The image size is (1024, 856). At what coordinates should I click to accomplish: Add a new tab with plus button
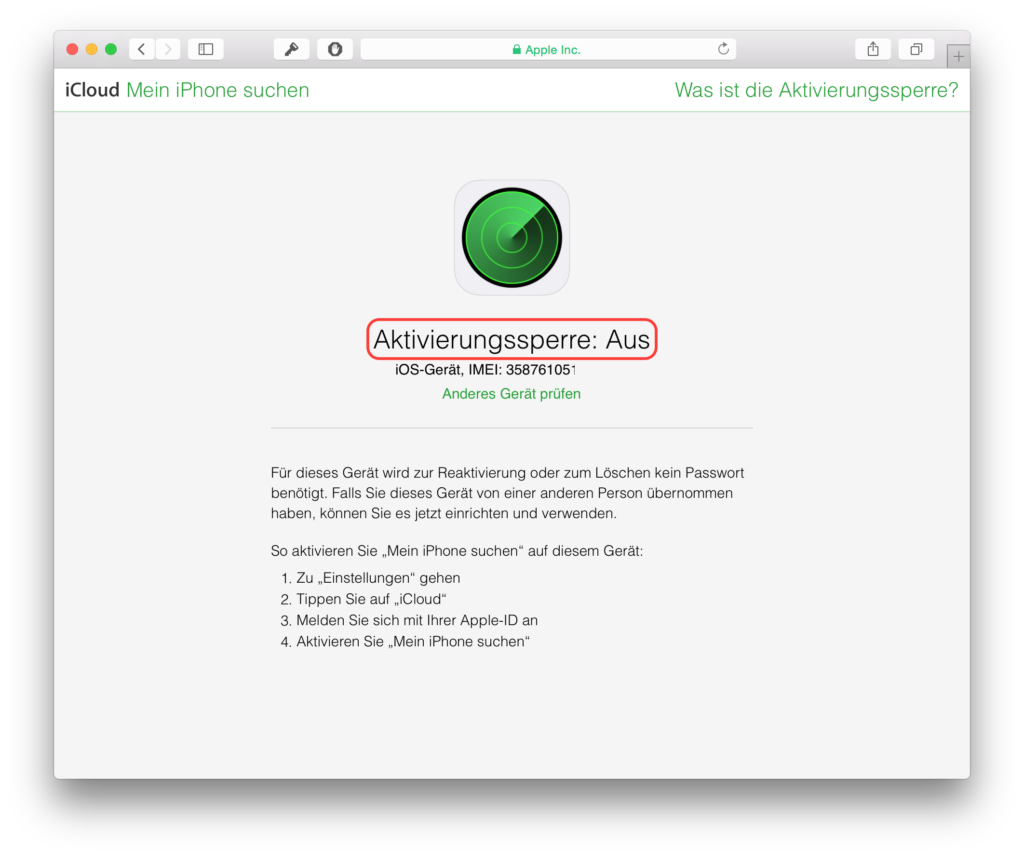pyautogui.click(x=958, y=57)
